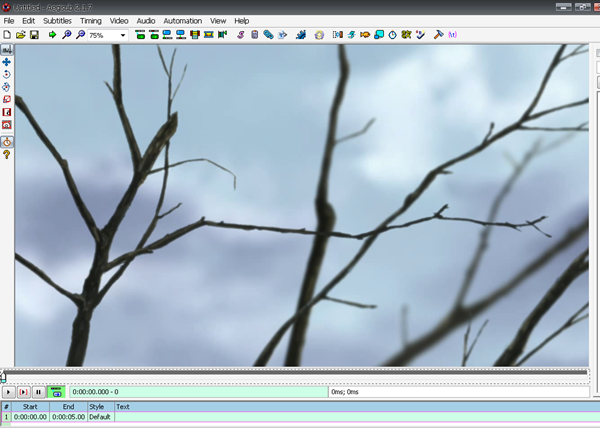Open script Properties icon

[x=254, y=35]
